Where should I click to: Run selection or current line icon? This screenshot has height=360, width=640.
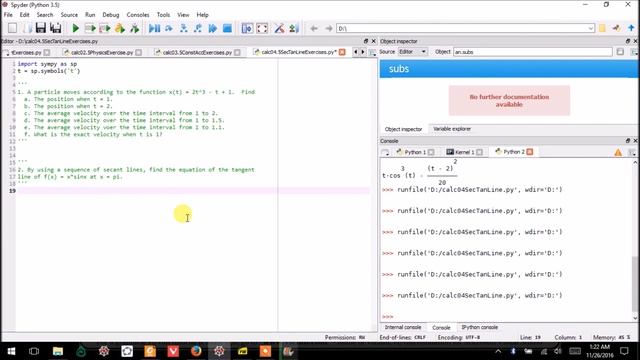[x=120, y=28]
